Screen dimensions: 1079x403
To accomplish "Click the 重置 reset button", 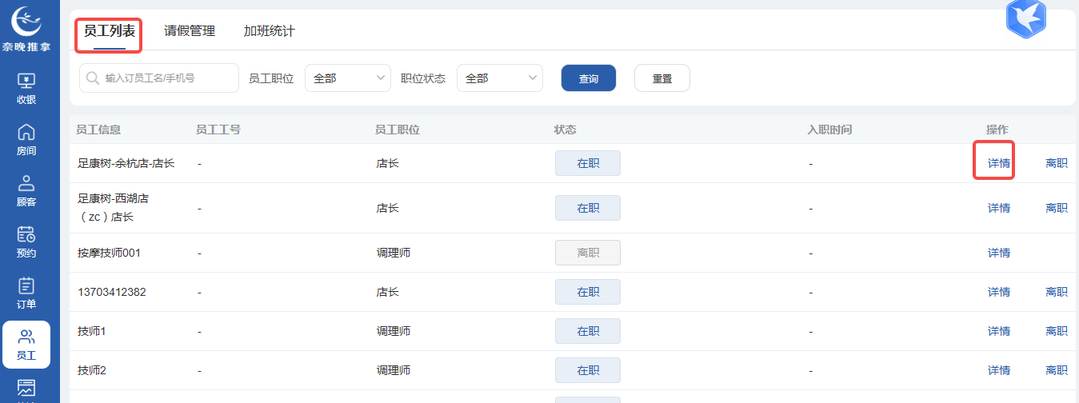I will pos(662,78).
